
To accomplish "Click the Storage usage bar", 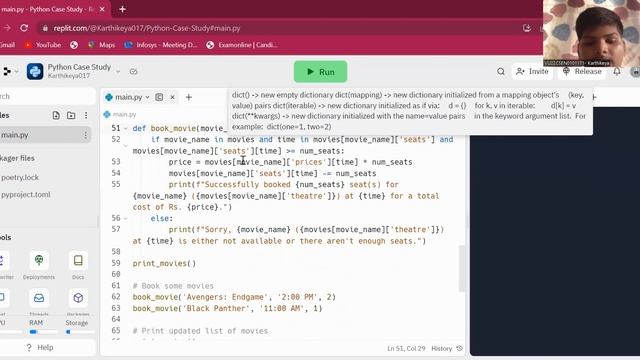I will tap(80, 332).
